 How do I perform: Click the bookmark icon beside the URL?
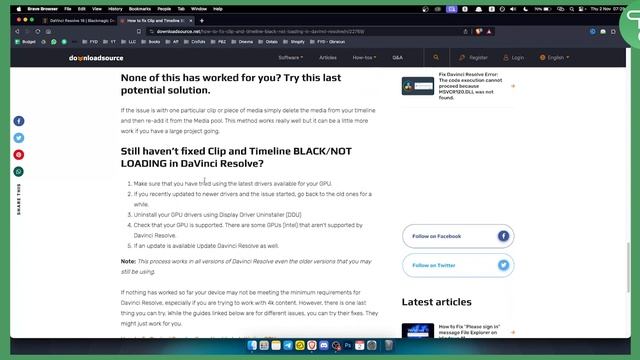[x=139, y=31]
